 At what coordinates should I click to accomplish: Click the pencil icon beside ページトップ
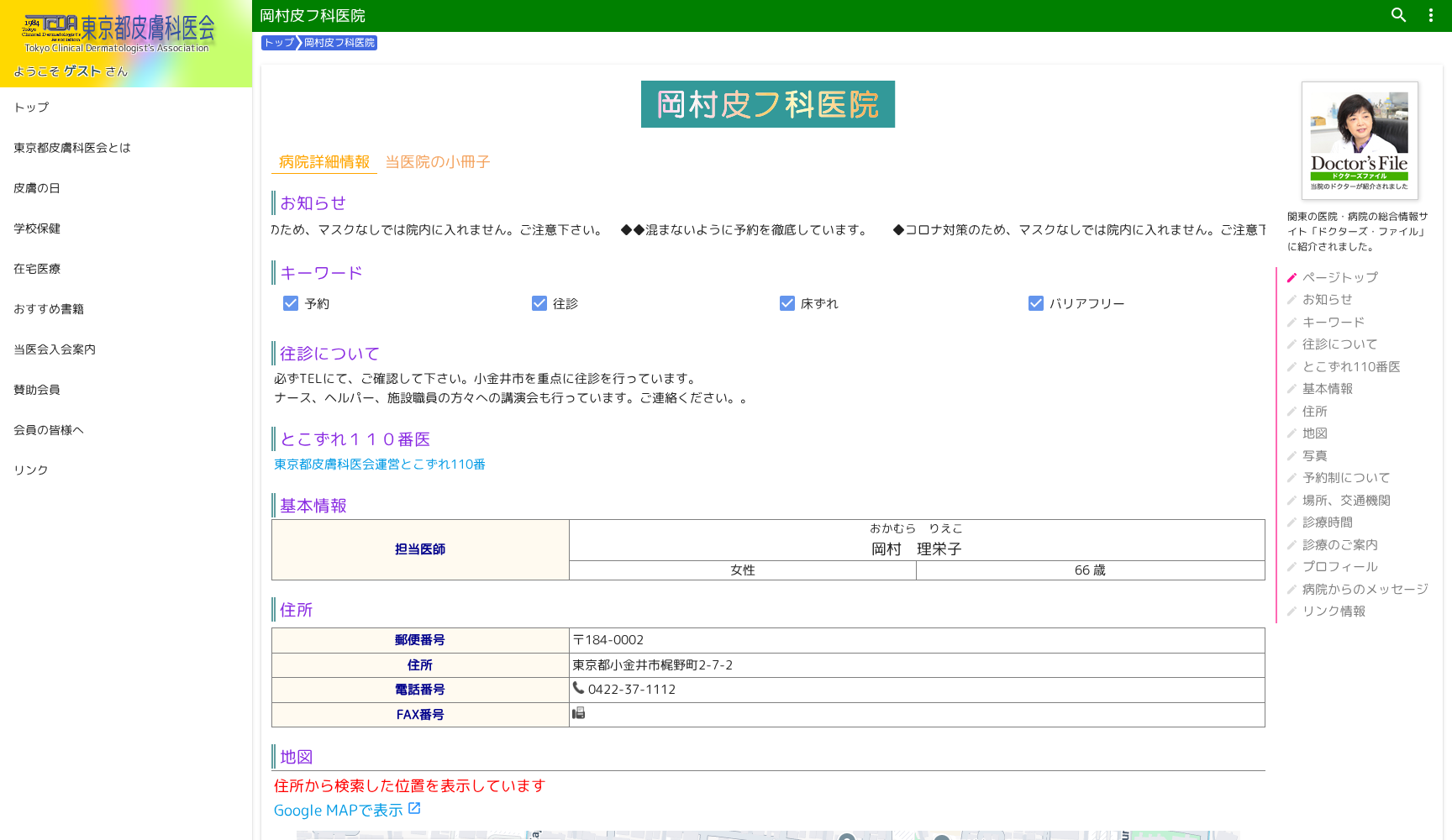[x=1291, y=276]
